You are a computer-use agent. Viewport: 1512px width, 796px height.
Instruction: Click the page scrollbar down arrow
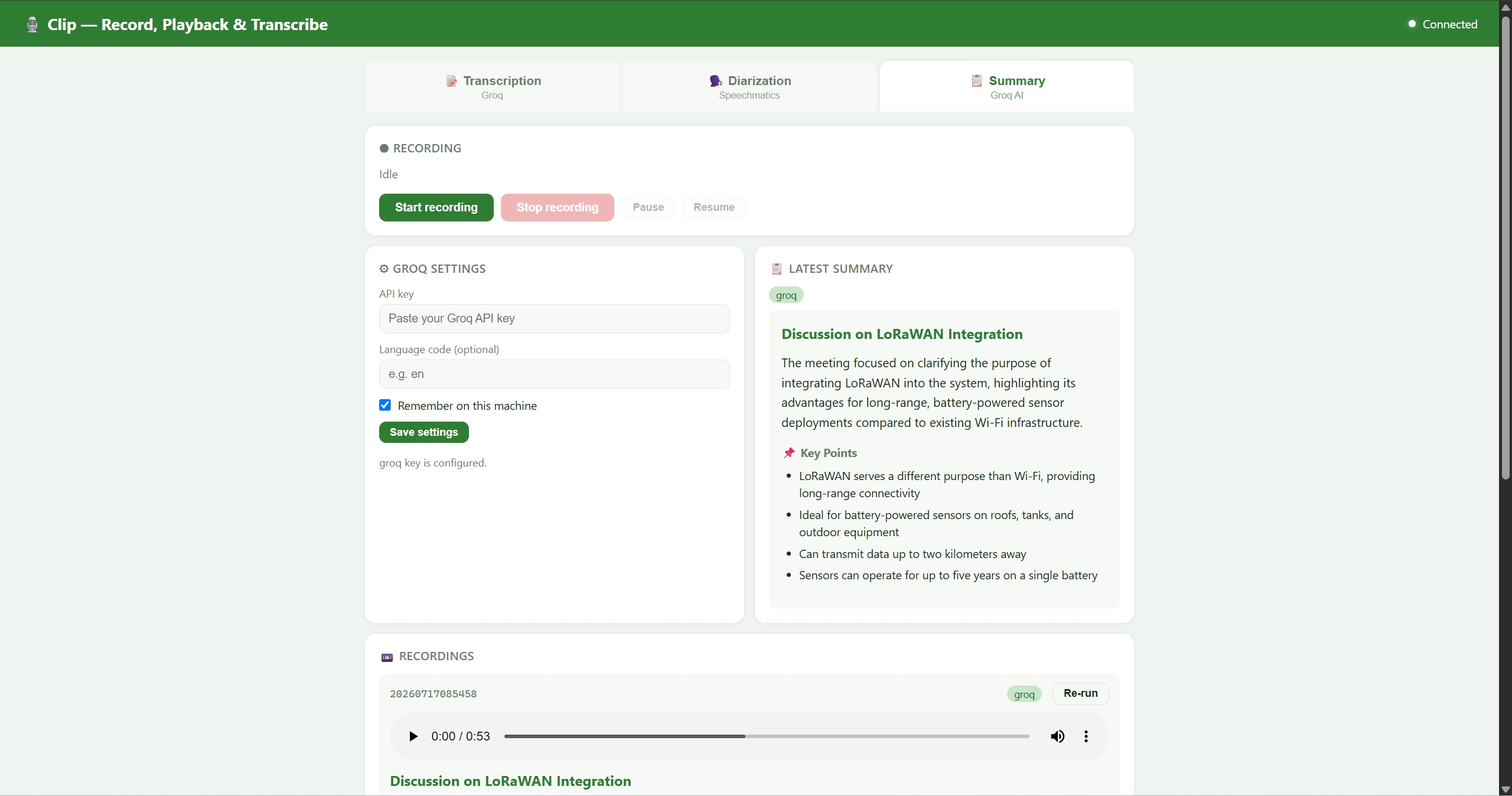[x=1506, y=790]
